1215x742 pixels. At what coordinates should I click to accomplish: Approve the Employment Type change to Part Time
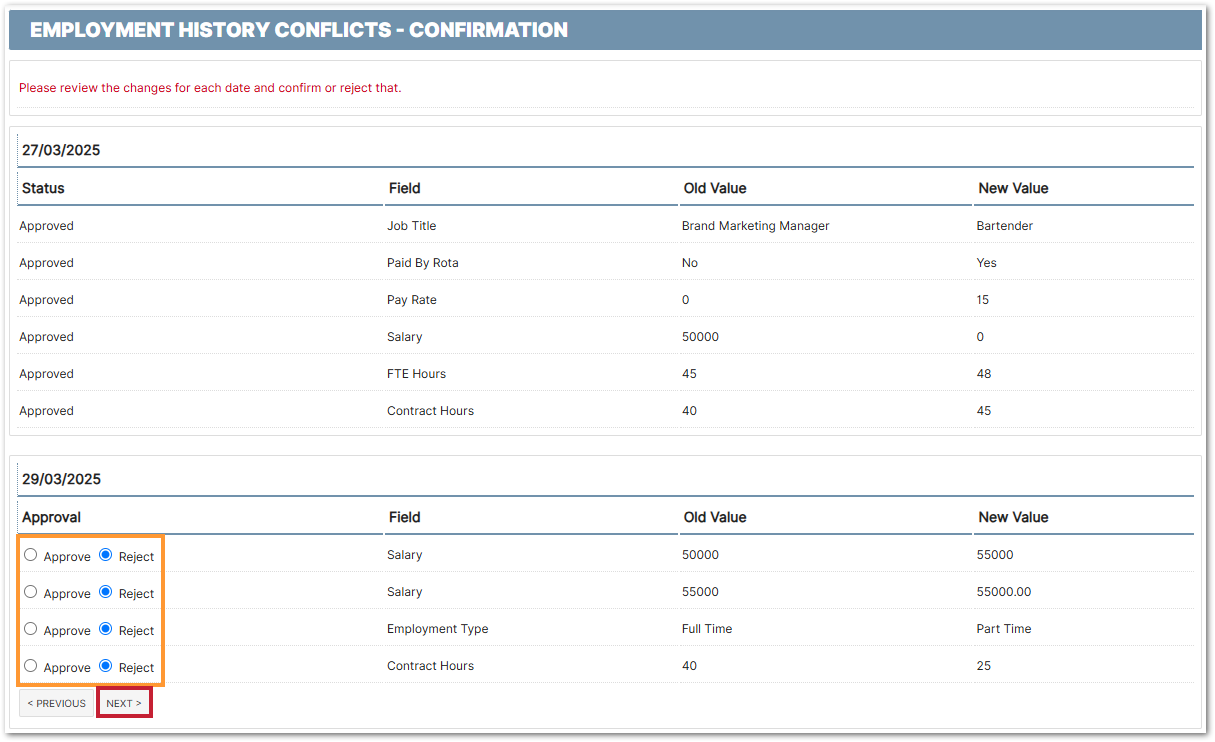pyautogui.click(x=31, y=629)
